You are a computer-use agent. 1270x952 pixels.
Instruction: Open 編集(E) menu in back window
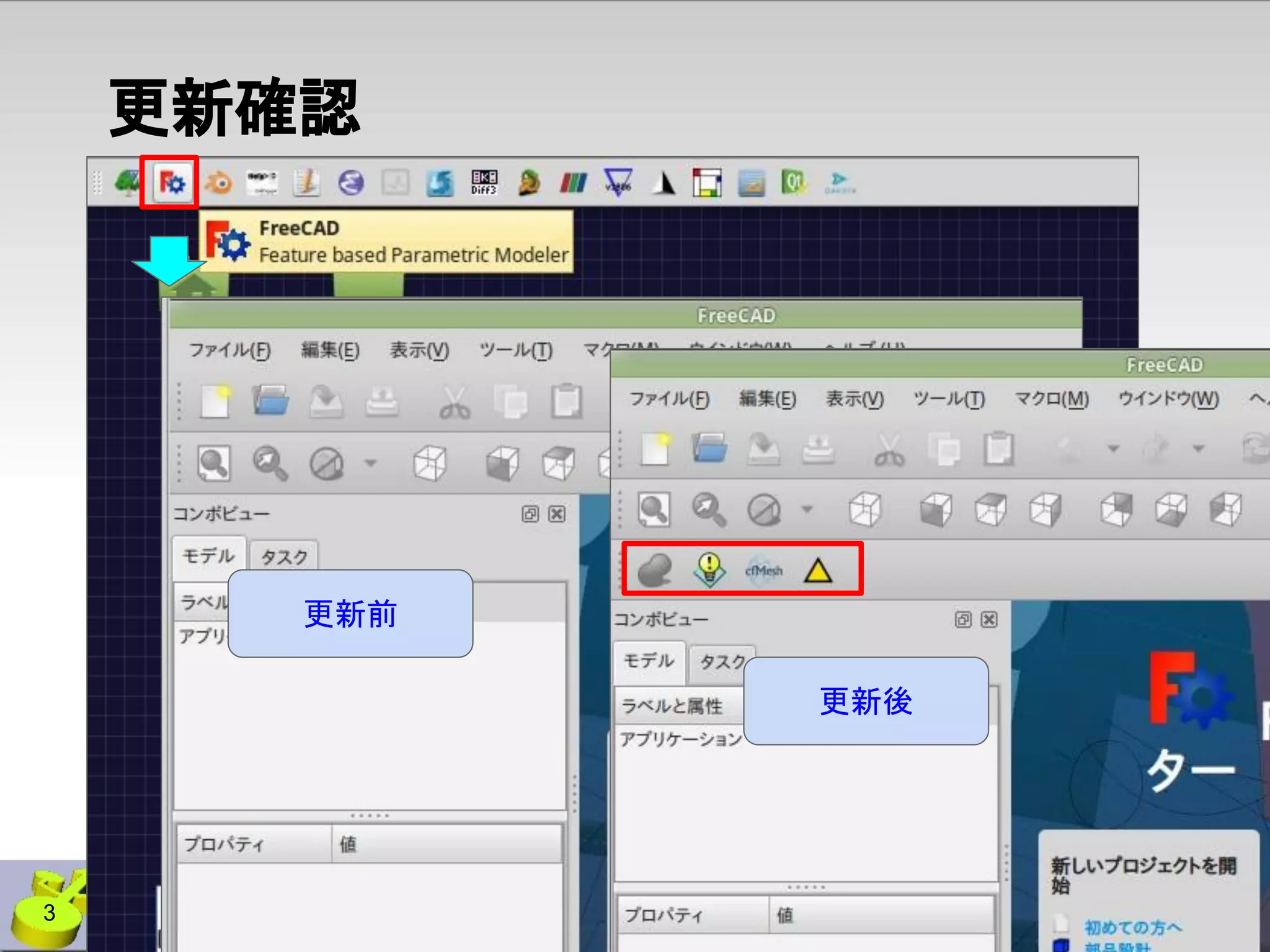click(x=330, y=350)
